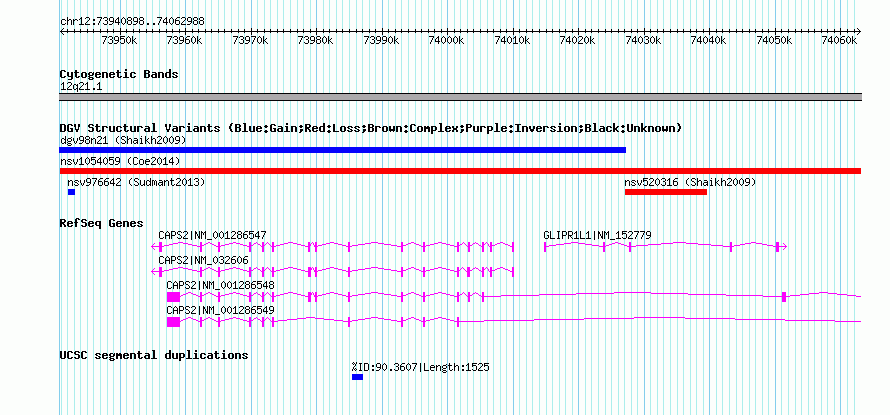Click the 12q21.1 band label
The width and height of the screenshot is (890, 415).
pos(81,87)
